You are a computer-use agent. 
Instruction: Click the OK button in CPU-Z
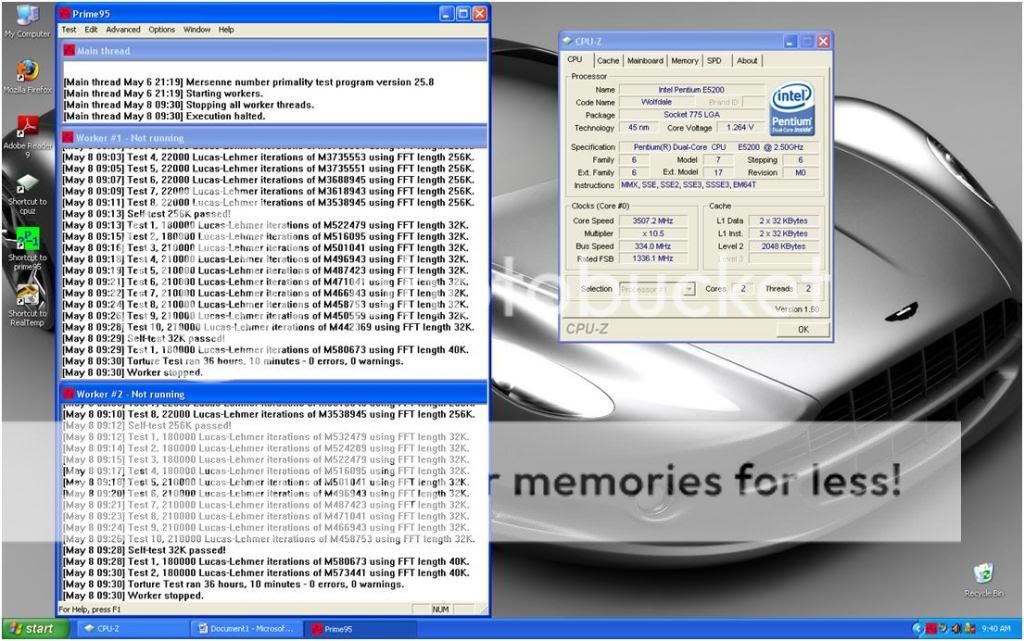coord(803,329)
